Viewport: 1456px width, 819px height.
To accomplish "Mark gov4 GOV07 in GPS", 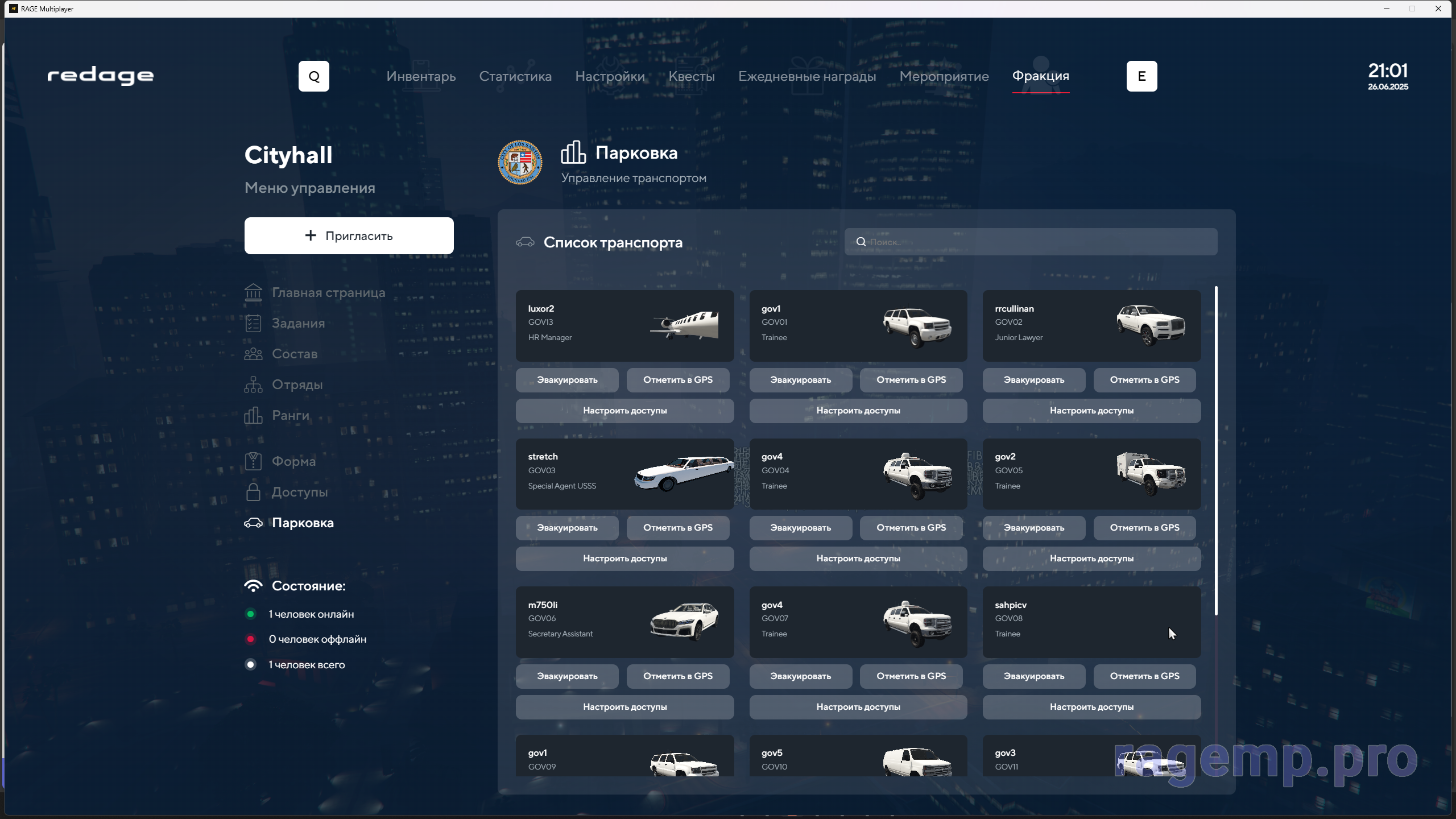I will point(911,676).
